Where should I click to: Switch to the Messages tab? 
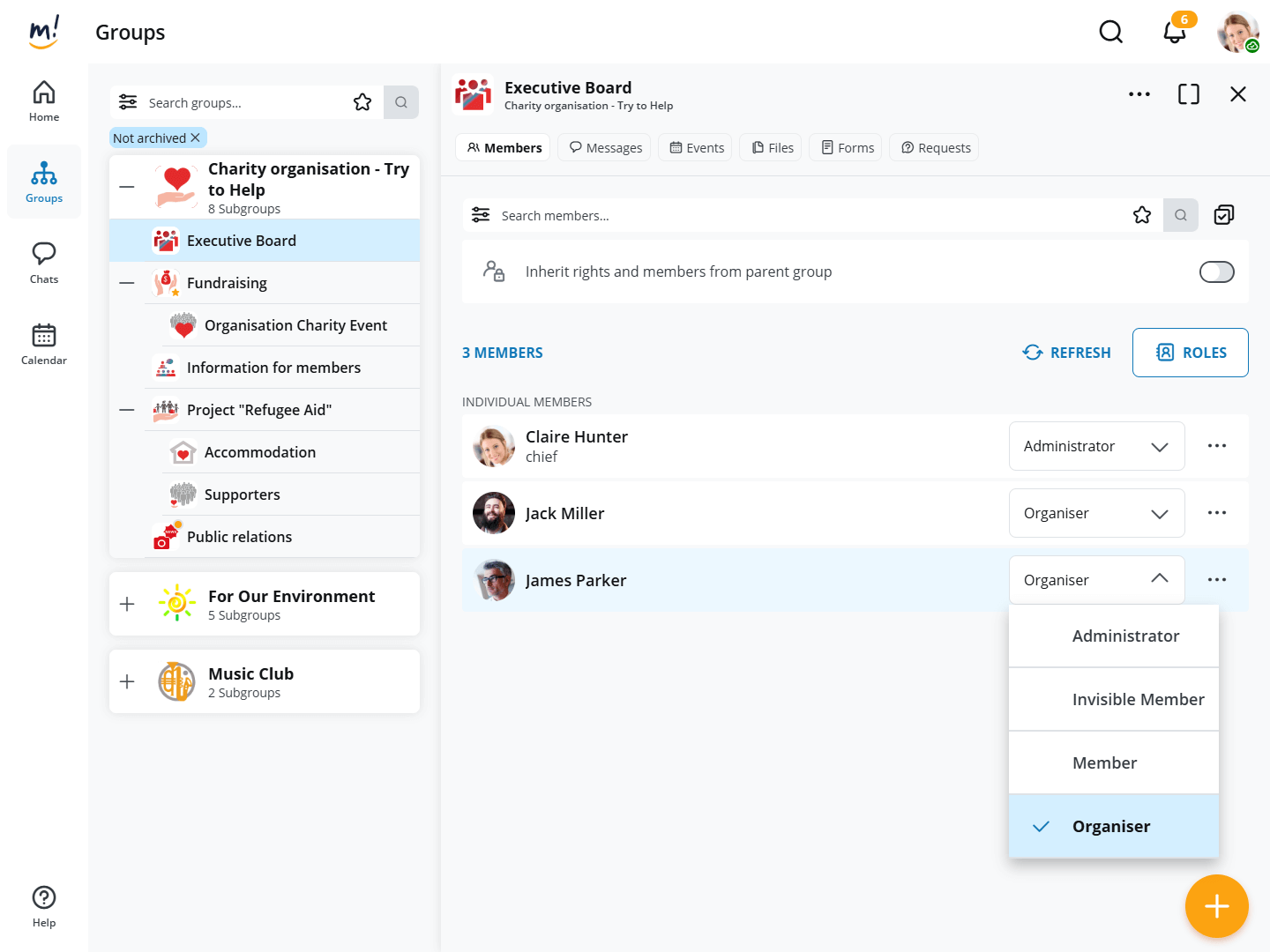click(605, 148)
